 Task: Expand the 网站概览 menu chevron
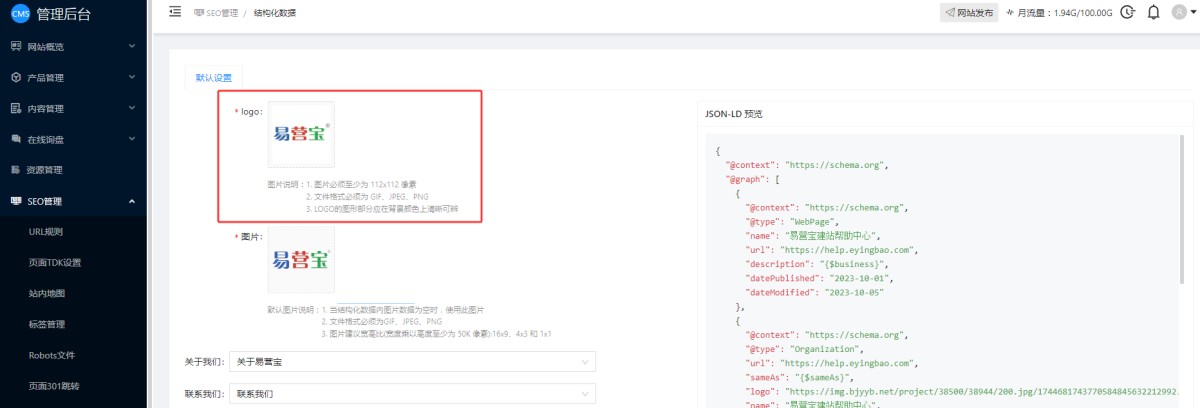(x=132, y=46)
